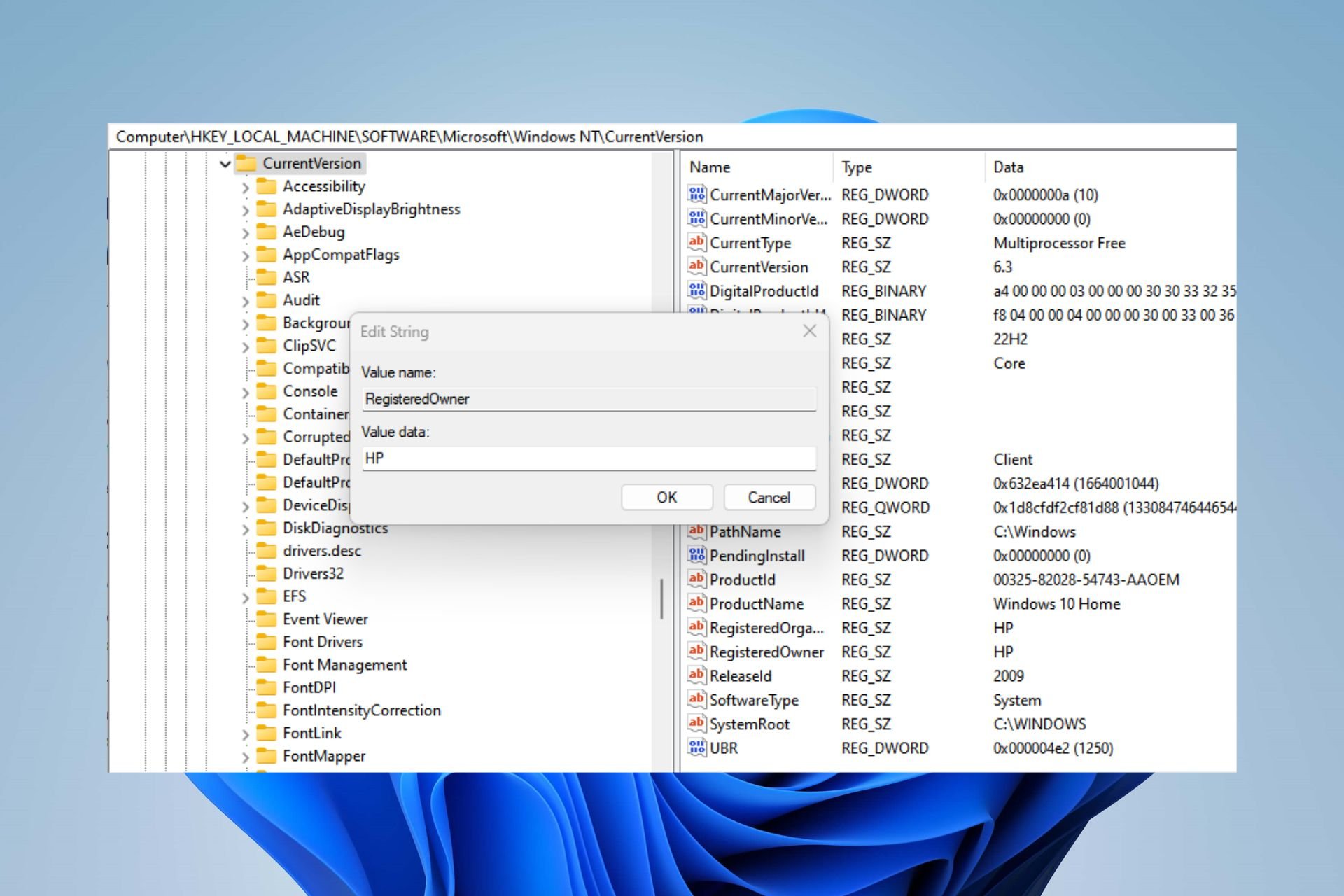
Task: Expand the AppCompatFlags key
Action: pos(245,255)
